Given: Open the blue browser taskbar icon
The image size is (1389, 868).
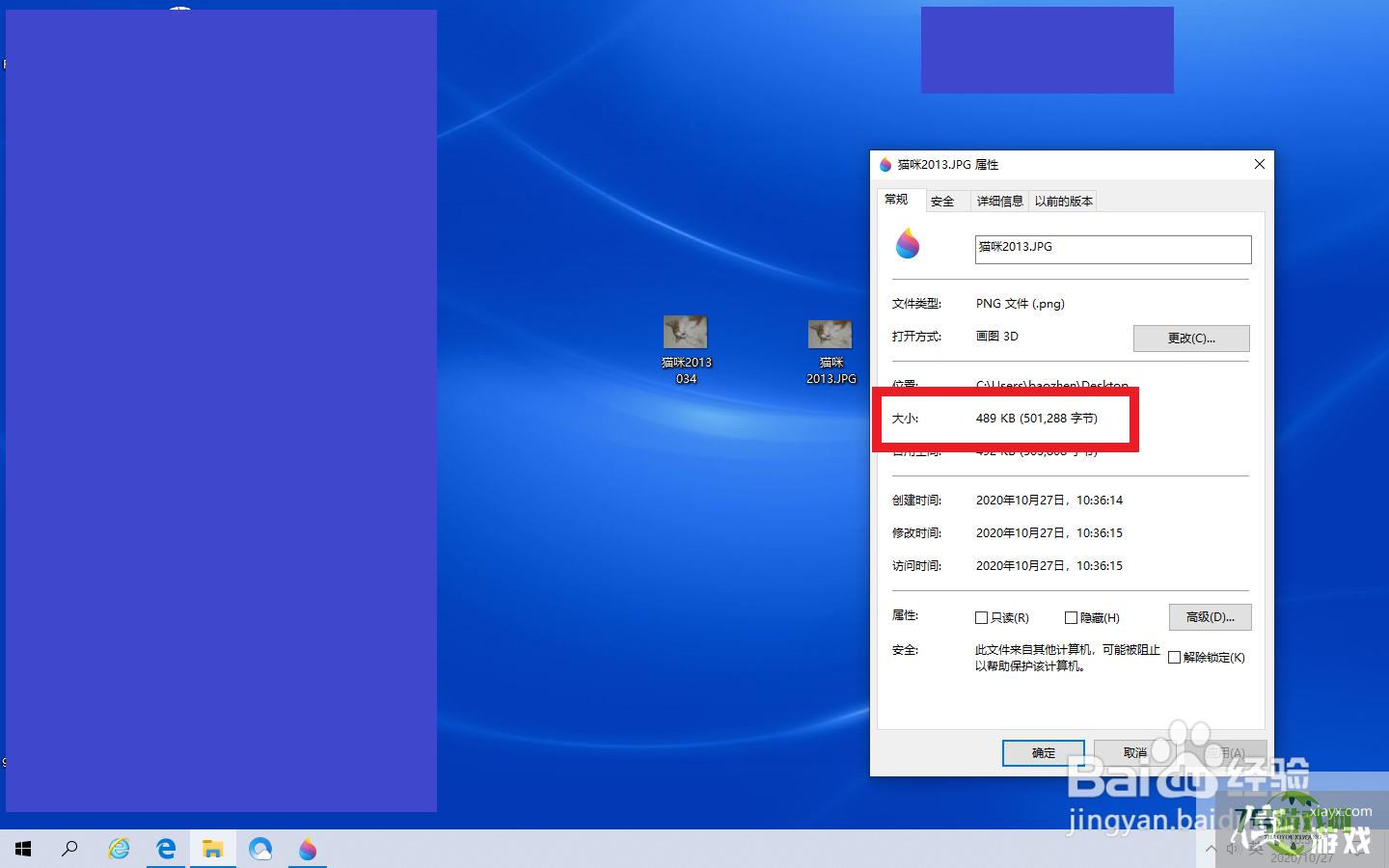Looking at the screenshot, I should [260, 849].
